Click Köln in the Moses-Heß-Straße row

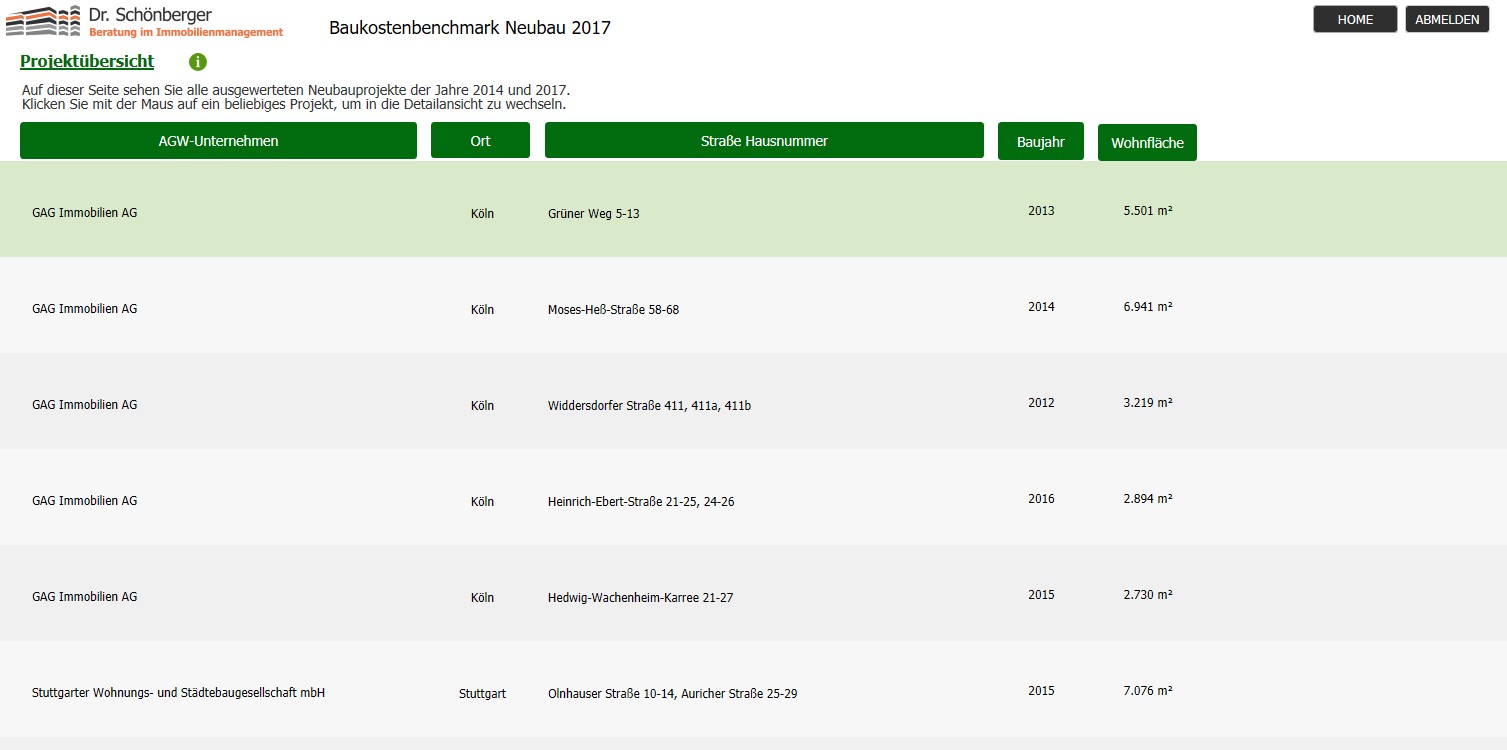482,310
